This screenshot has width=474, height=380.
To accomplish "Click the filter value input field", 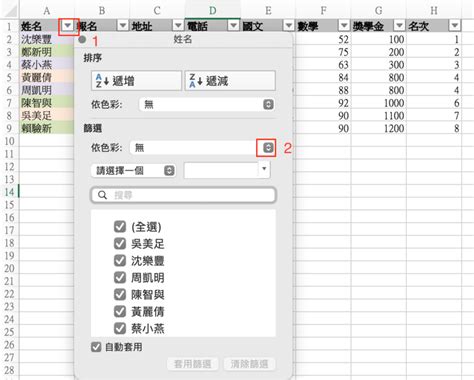I will tap(221, 170).
